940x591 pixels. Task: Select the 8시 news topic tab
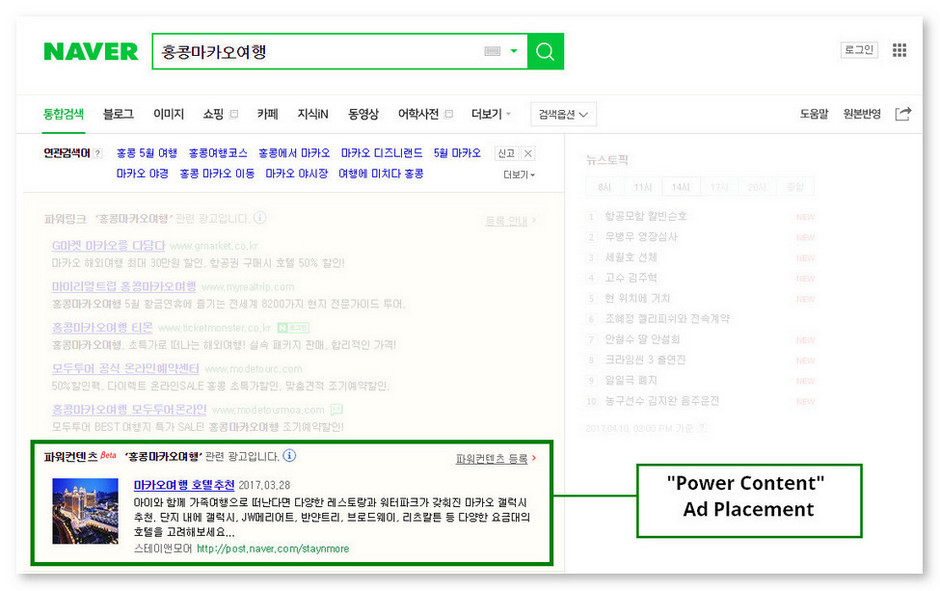604,187
